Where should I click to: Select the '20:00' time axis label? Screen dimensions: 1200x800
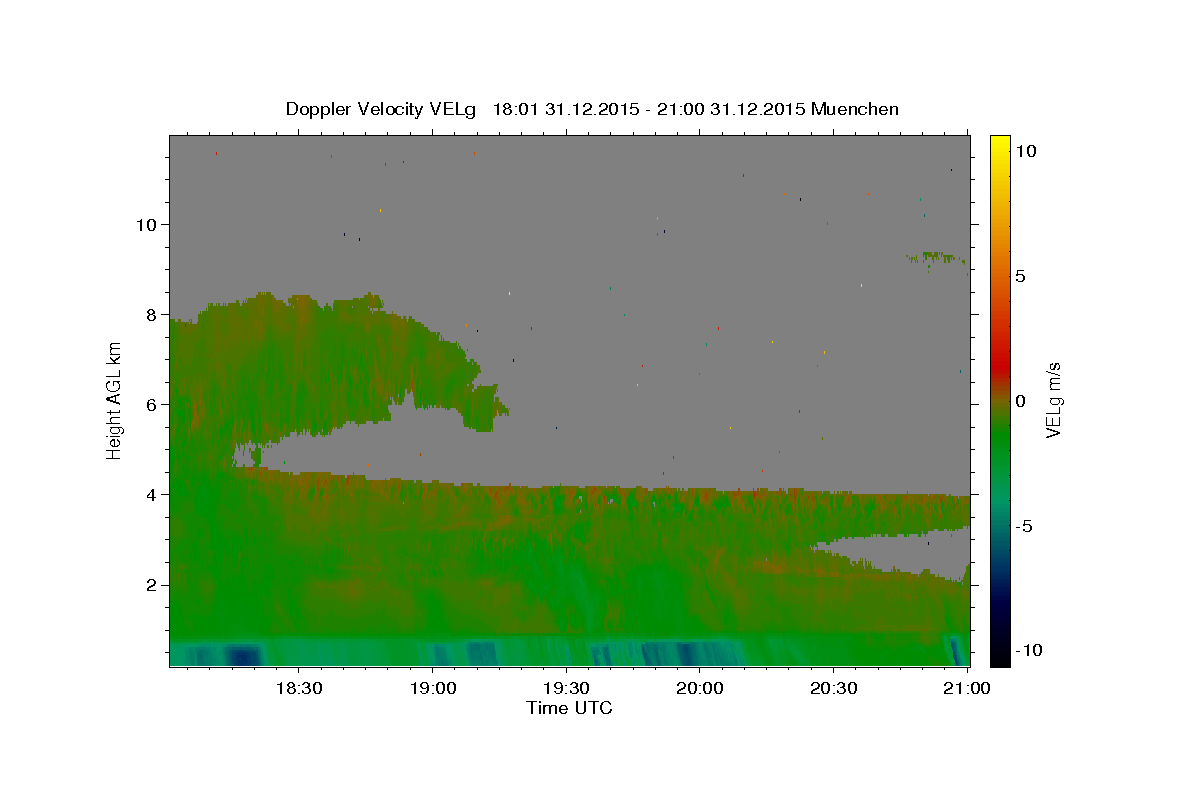[x=700, y=688]
